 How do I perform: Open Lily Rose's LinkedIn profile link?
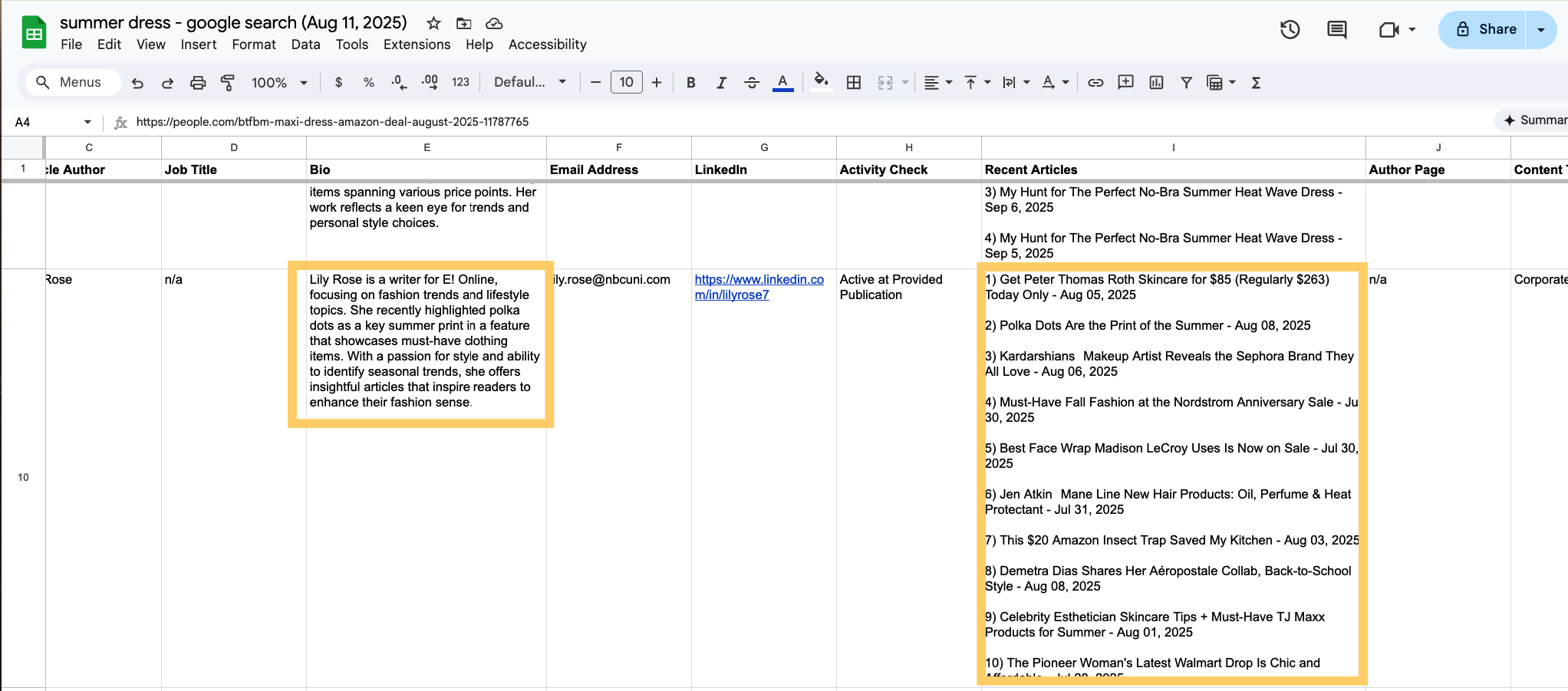[759, 287]
